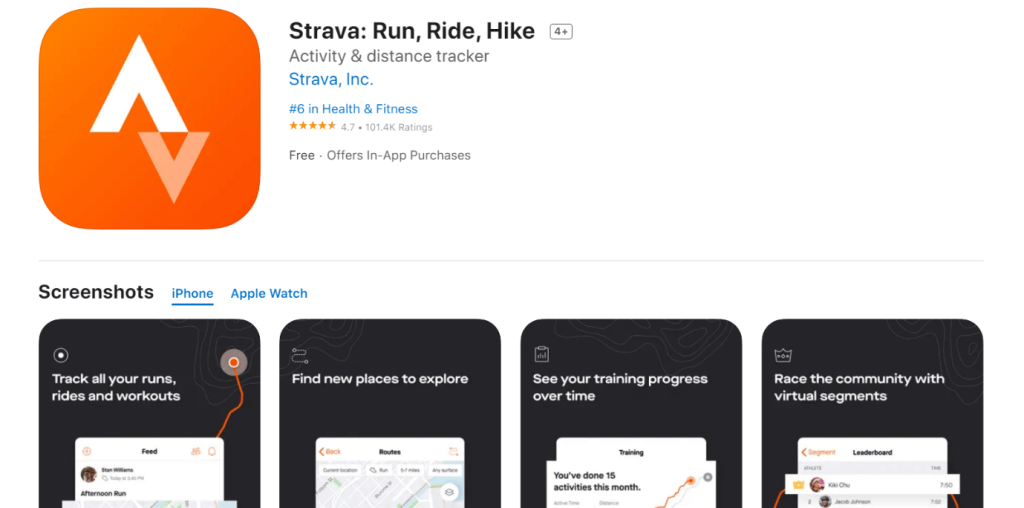
Task: Select the '5-7 miles' filter chip
Action: 409,470
